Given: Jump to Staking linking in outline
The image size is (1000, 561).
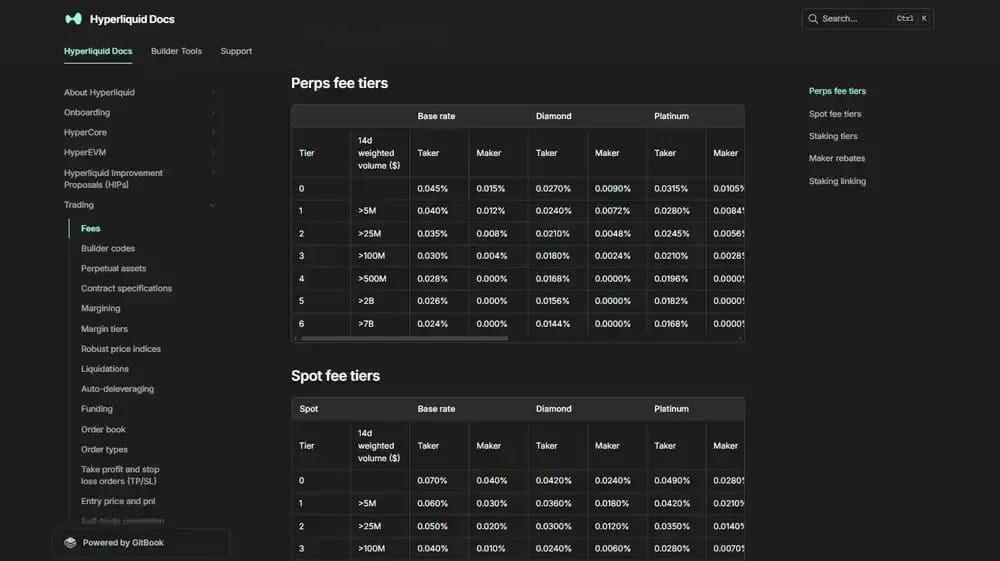Looking at the screenshot, I should (x=837, y=181).
